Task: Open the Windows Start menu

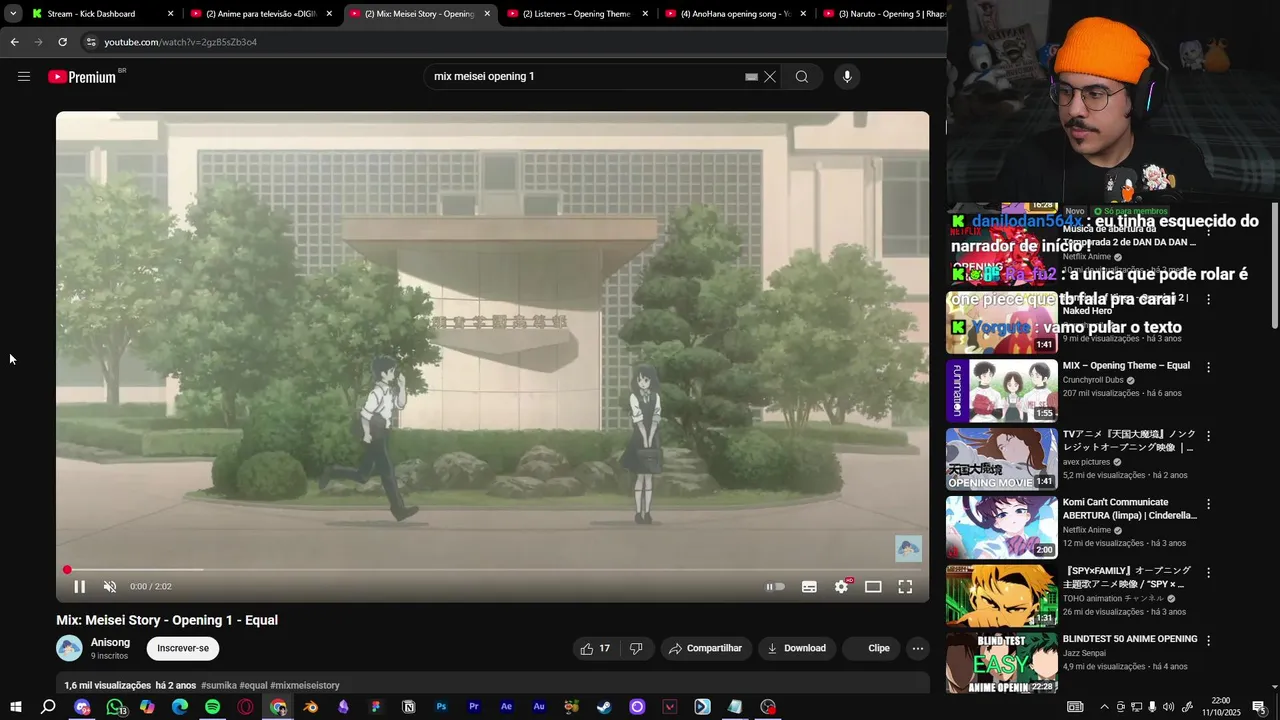Action: 16,707
